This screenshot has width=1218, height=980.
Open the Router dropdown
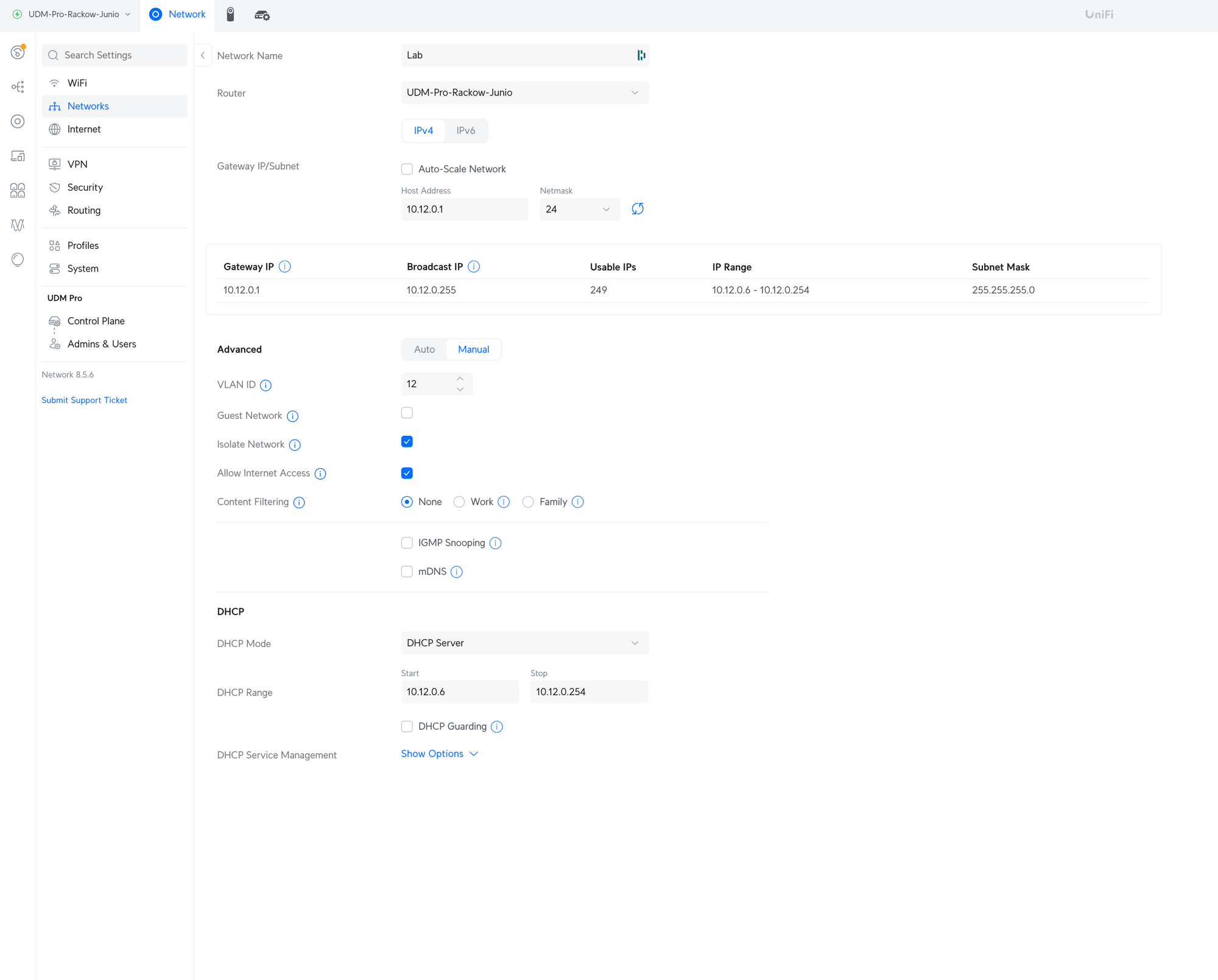click(524, 93)
